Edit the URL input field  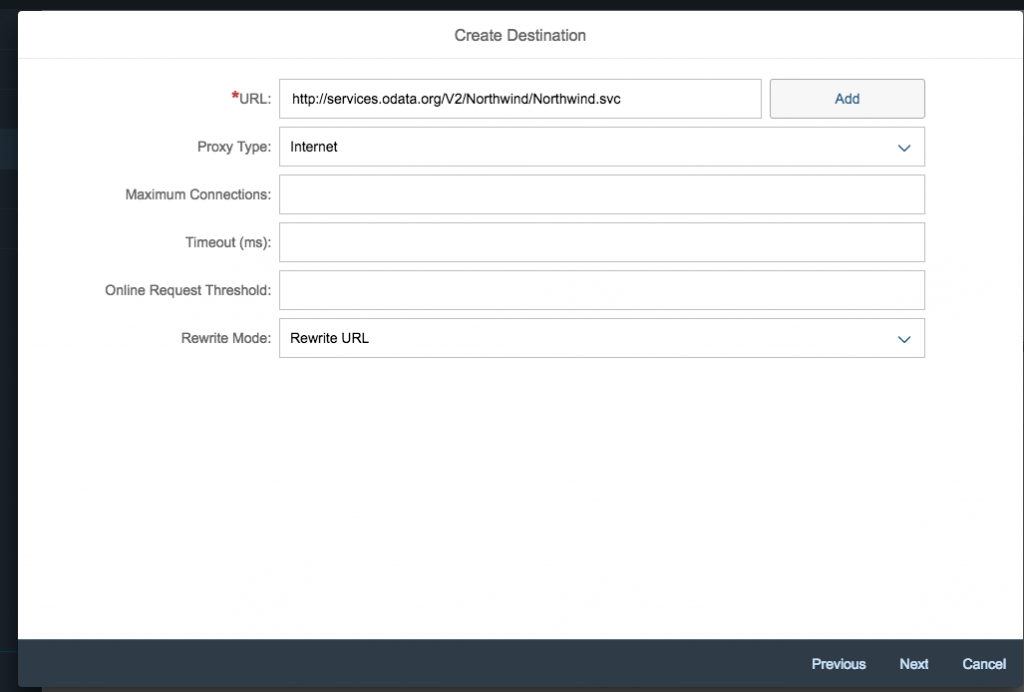(520, 99)
